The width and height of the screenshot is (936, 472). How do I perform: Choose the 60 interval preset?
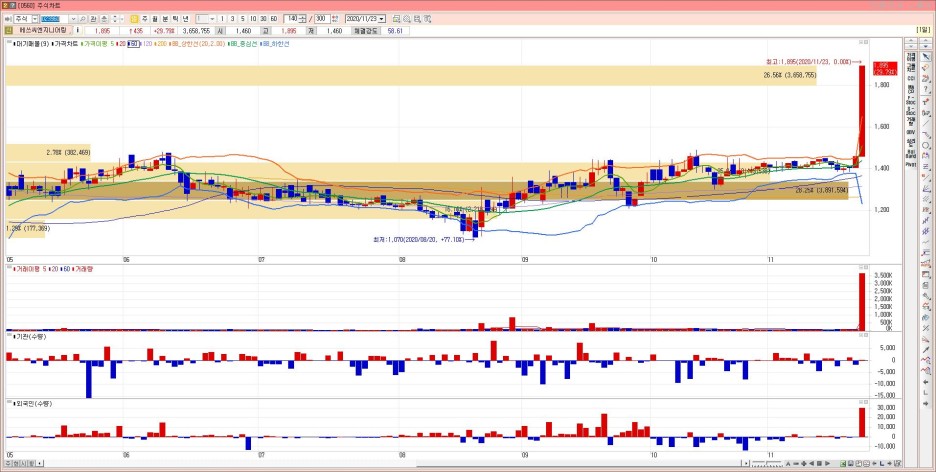coord(273,18)
